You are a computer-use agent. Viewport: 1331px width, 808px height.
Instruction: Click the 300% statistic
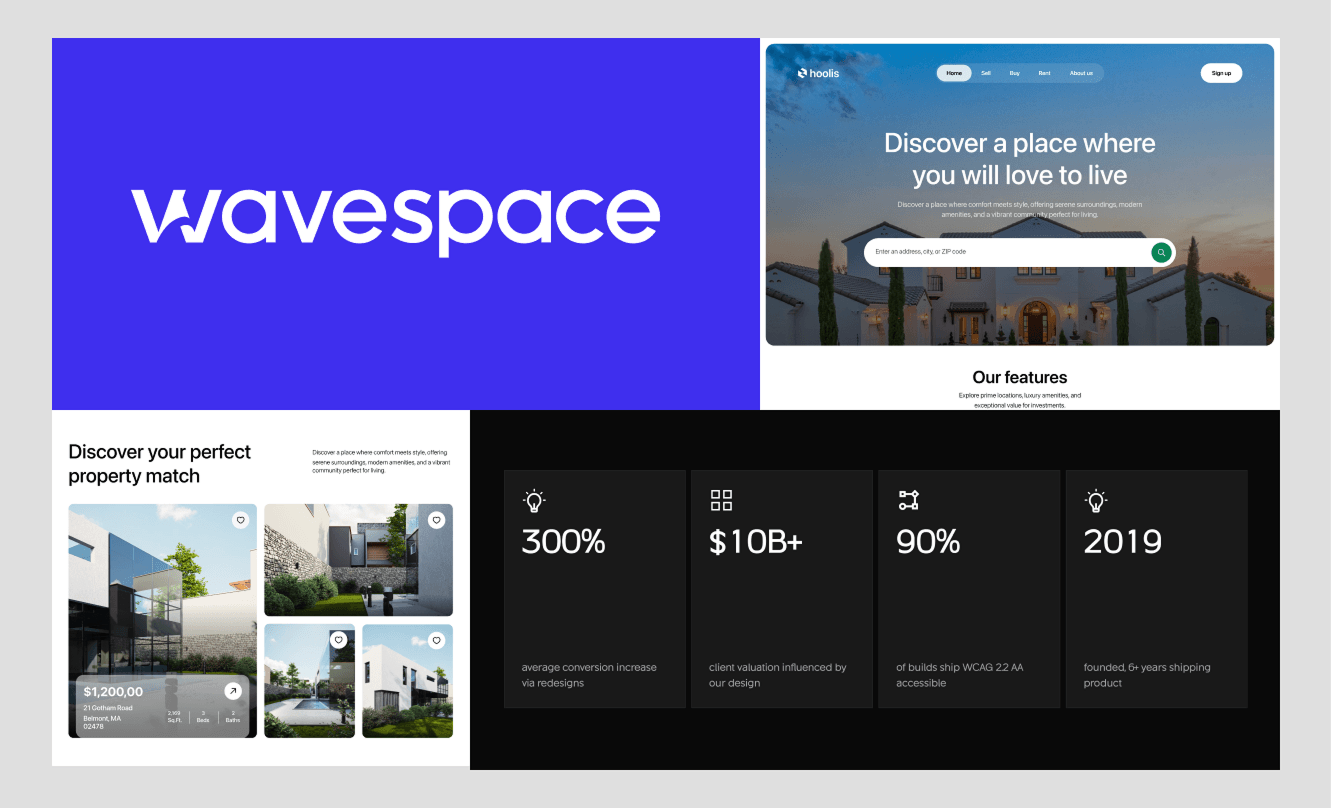[564, 542]
